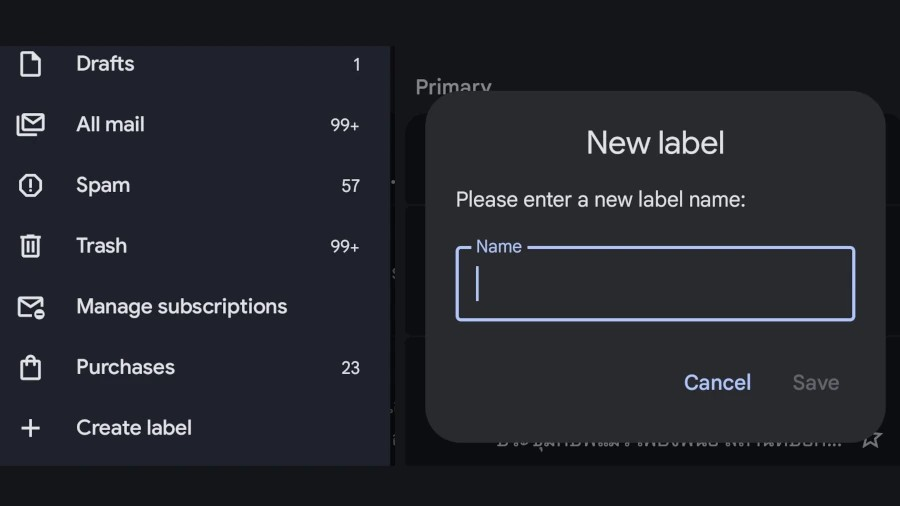
Task: Cancel the New label dialog
Action: pos(717,383)
